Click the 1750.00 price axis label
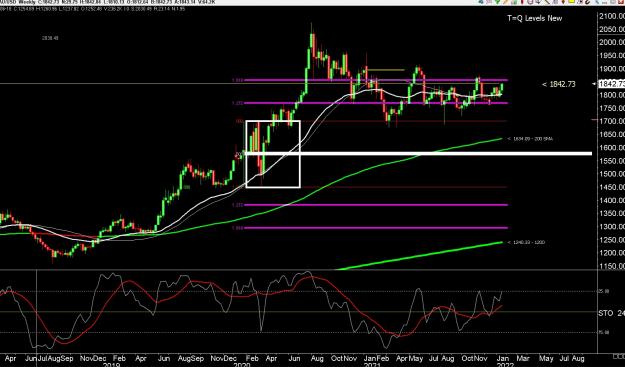The height and width of the screenshot is (367, 625). [612, 108]
